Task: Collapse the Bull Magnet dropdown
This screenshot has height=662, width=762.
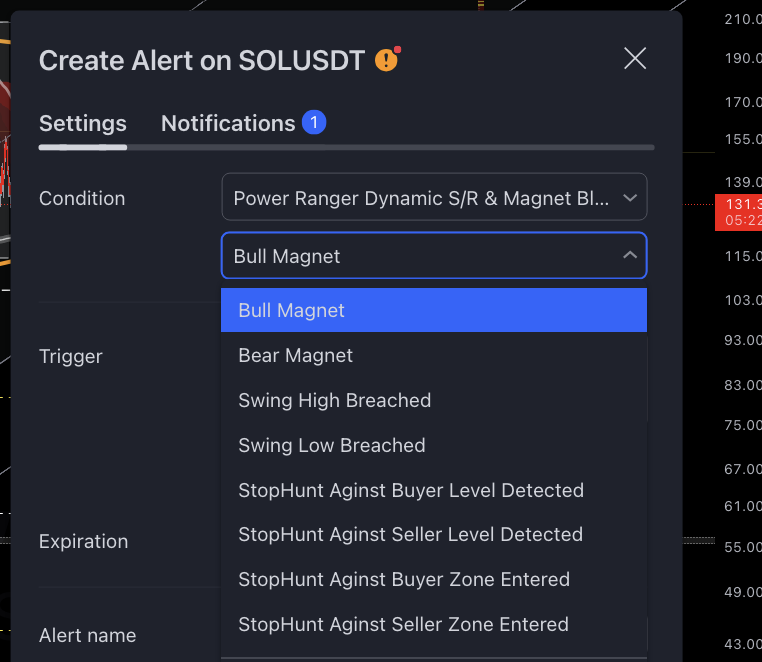Action: (630, 256)
